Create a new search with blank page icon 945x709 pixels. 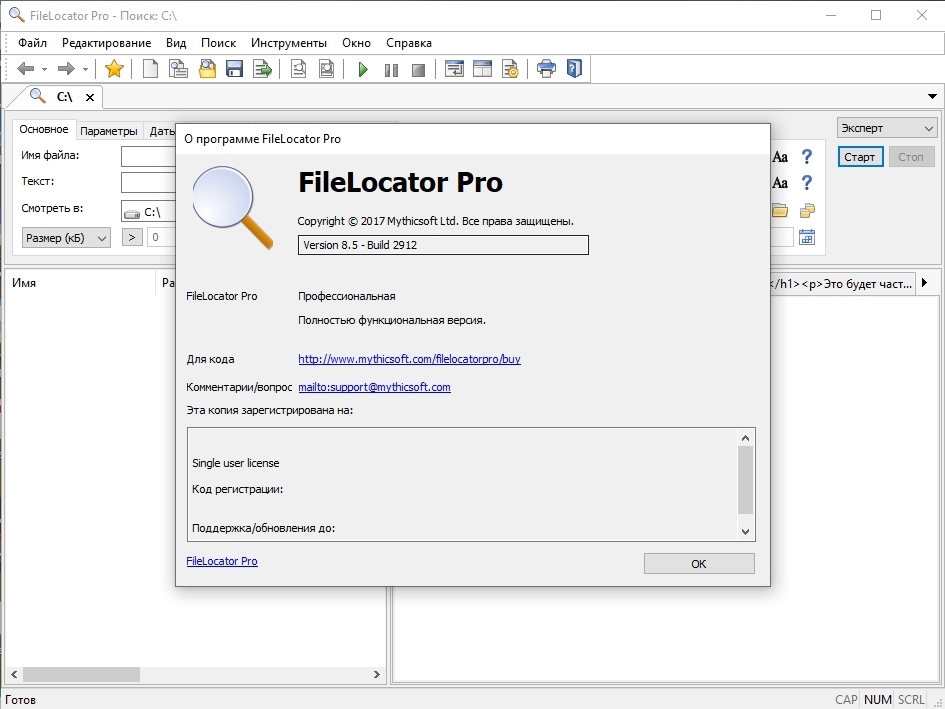pos(150,69)
